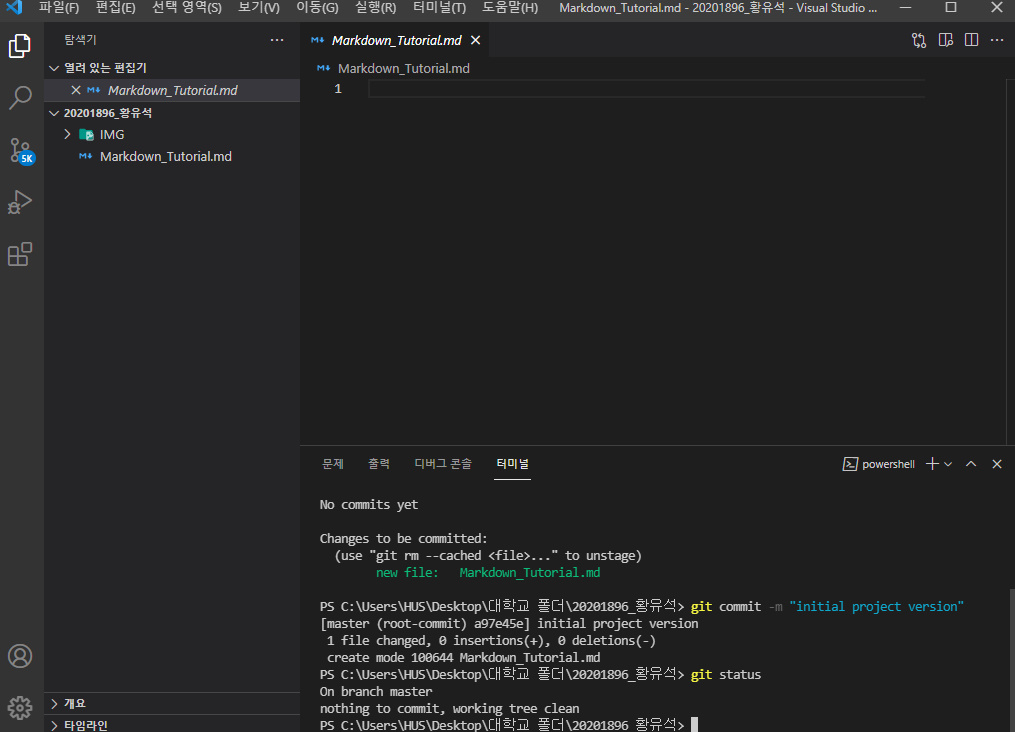The image size is (1015, 732).
Task: Expand the 개요 outline section
Action: (x=54, y=704)
